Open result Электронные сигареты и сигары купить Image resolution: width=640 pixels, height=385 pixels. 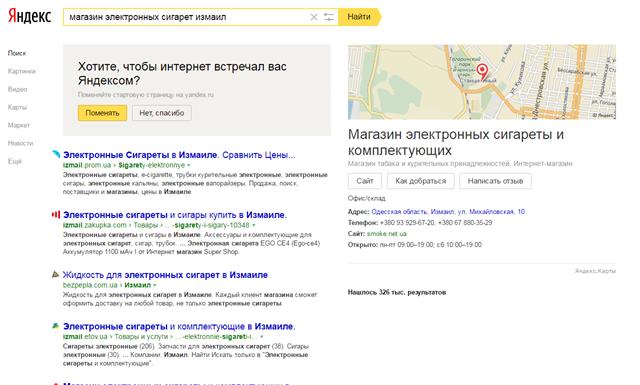(x=175, y=215)
